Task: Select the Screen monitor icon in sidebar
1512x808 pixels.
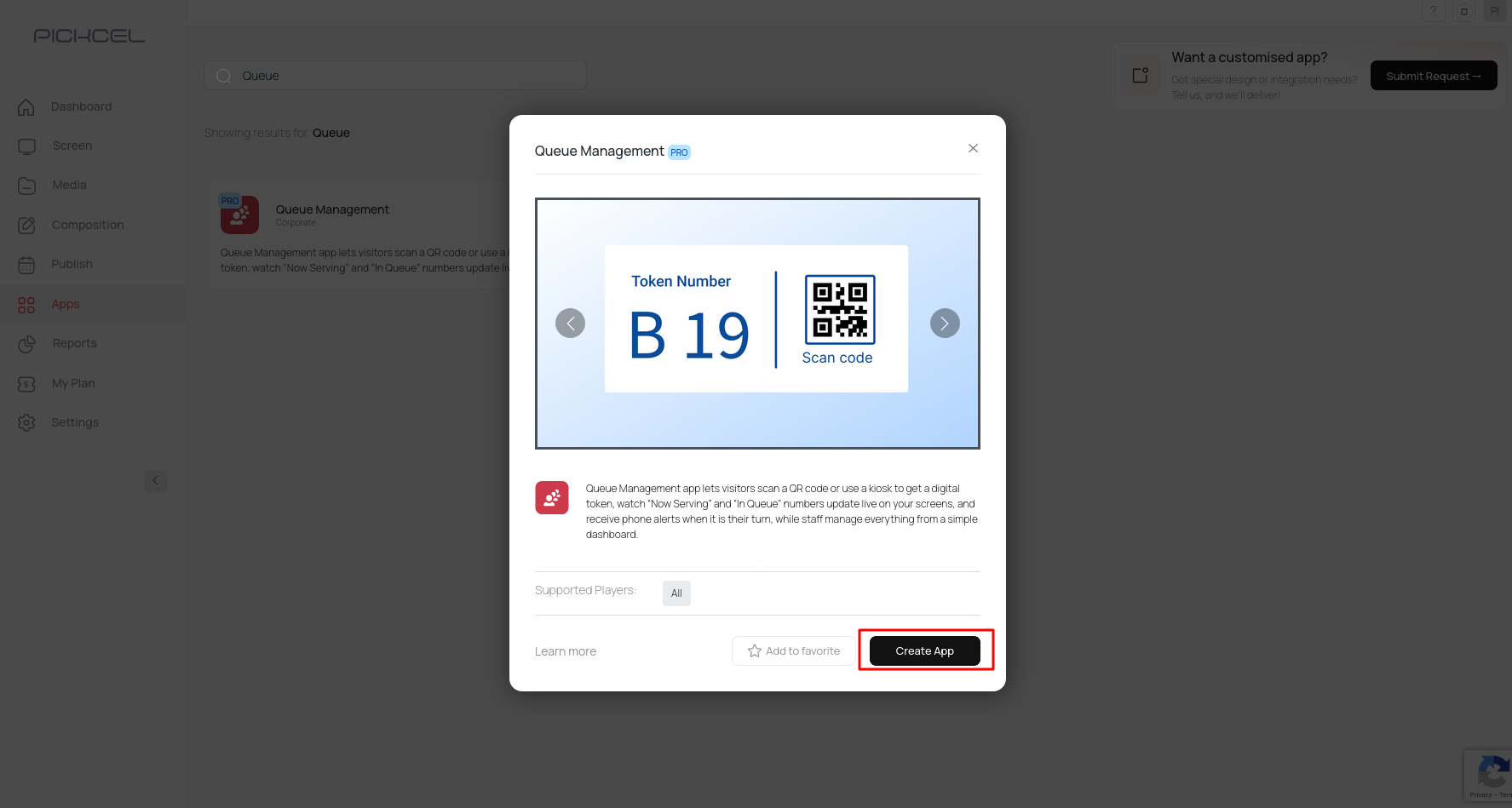Action: coord(26,146)
